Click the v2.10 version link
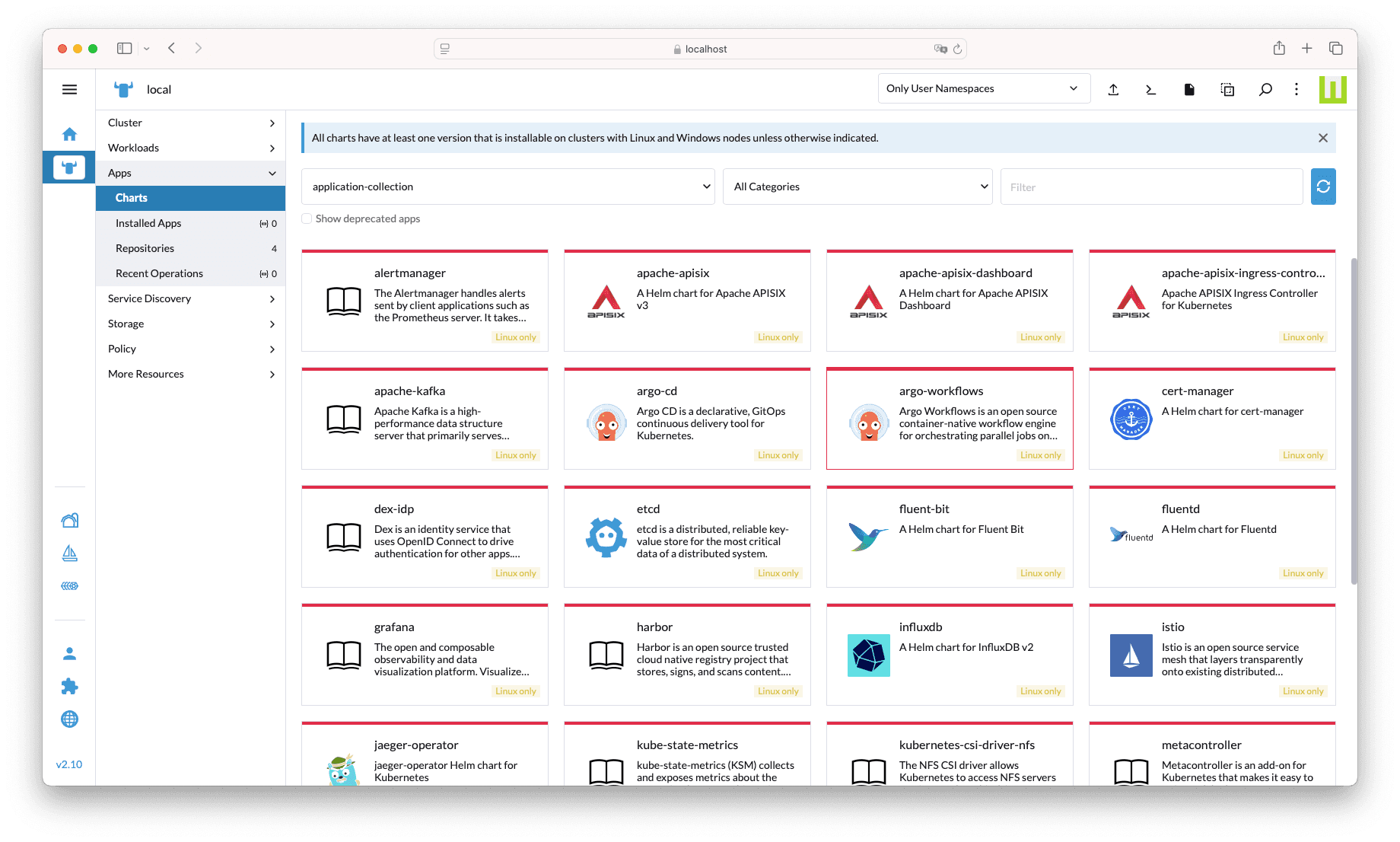This screenshot has height=842, width=1400. [x=69, y=764]
